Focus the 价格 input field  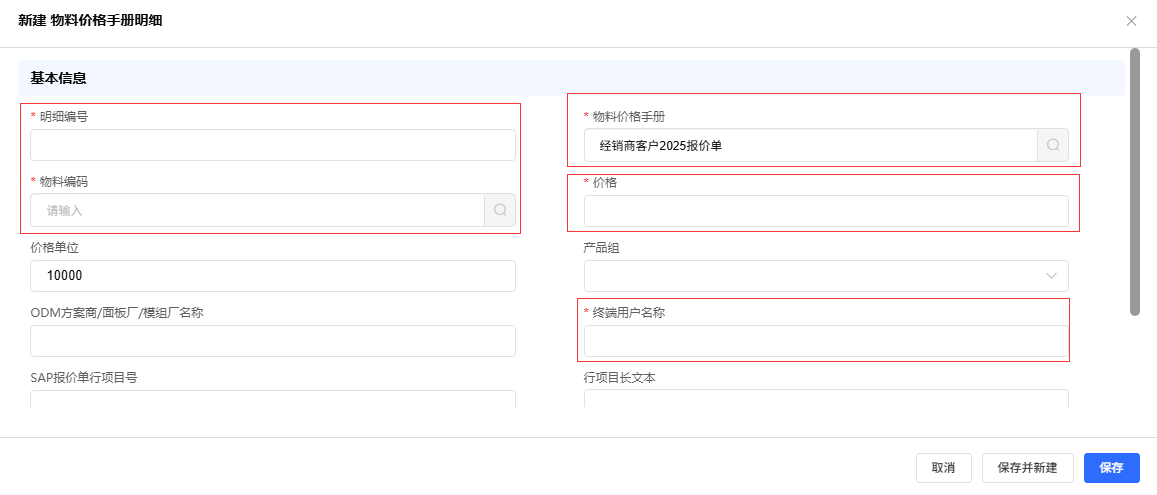tap(825, 211)
